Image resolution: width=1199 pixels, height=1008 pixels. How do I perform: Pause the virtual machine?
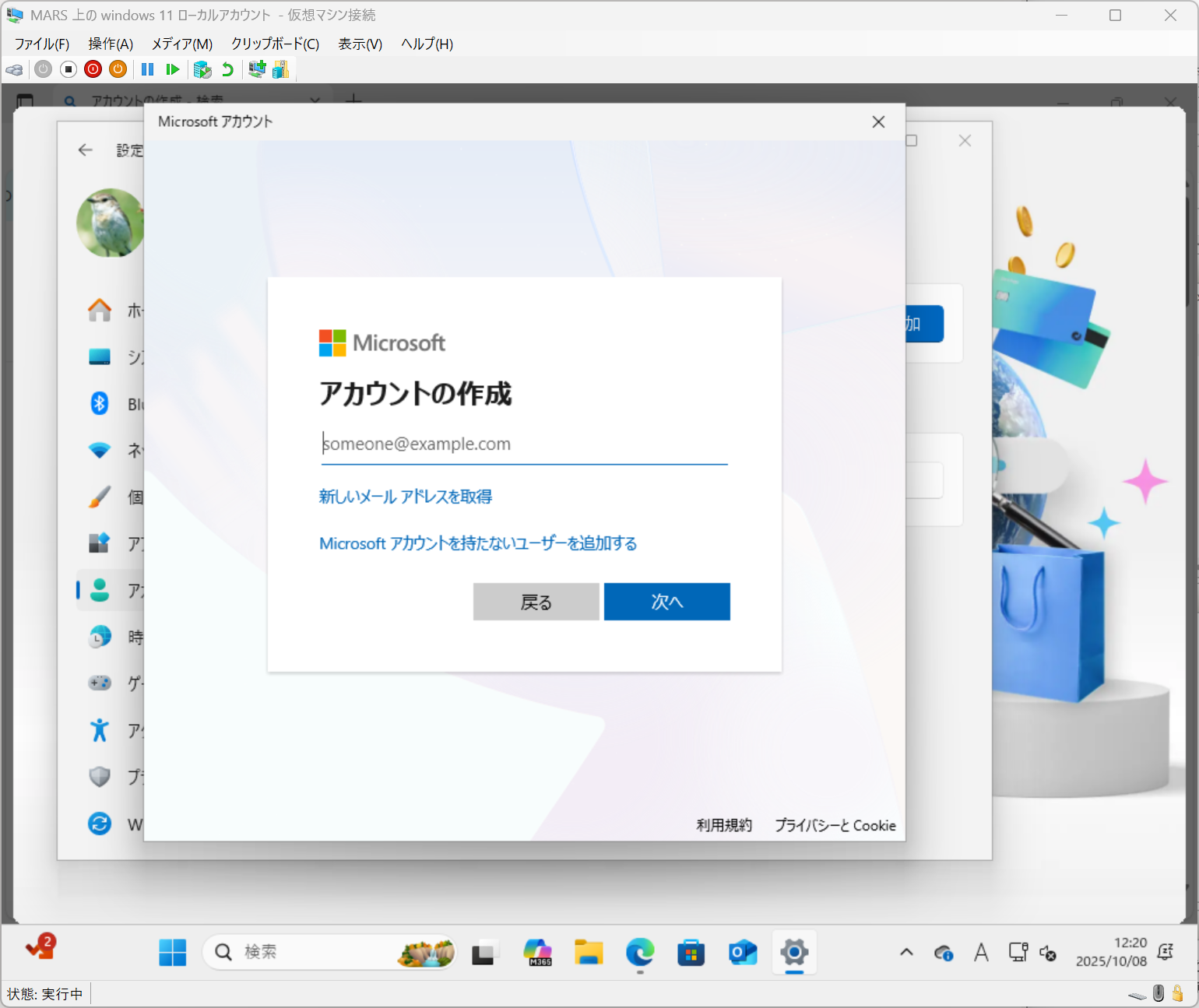pos(147,70)
